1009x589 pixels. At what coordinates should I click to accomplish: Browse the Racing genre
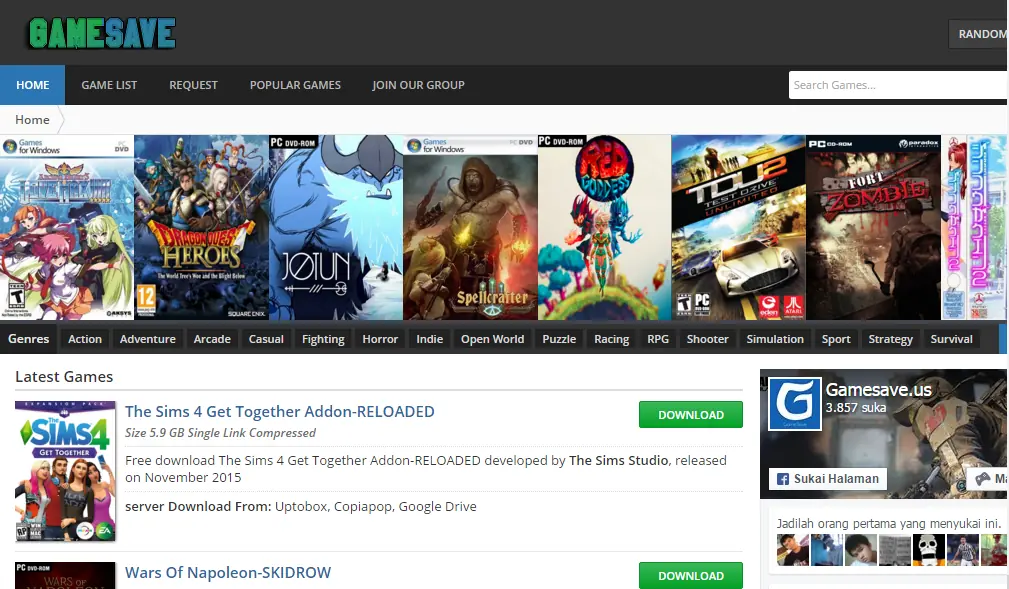coord(611,339)
